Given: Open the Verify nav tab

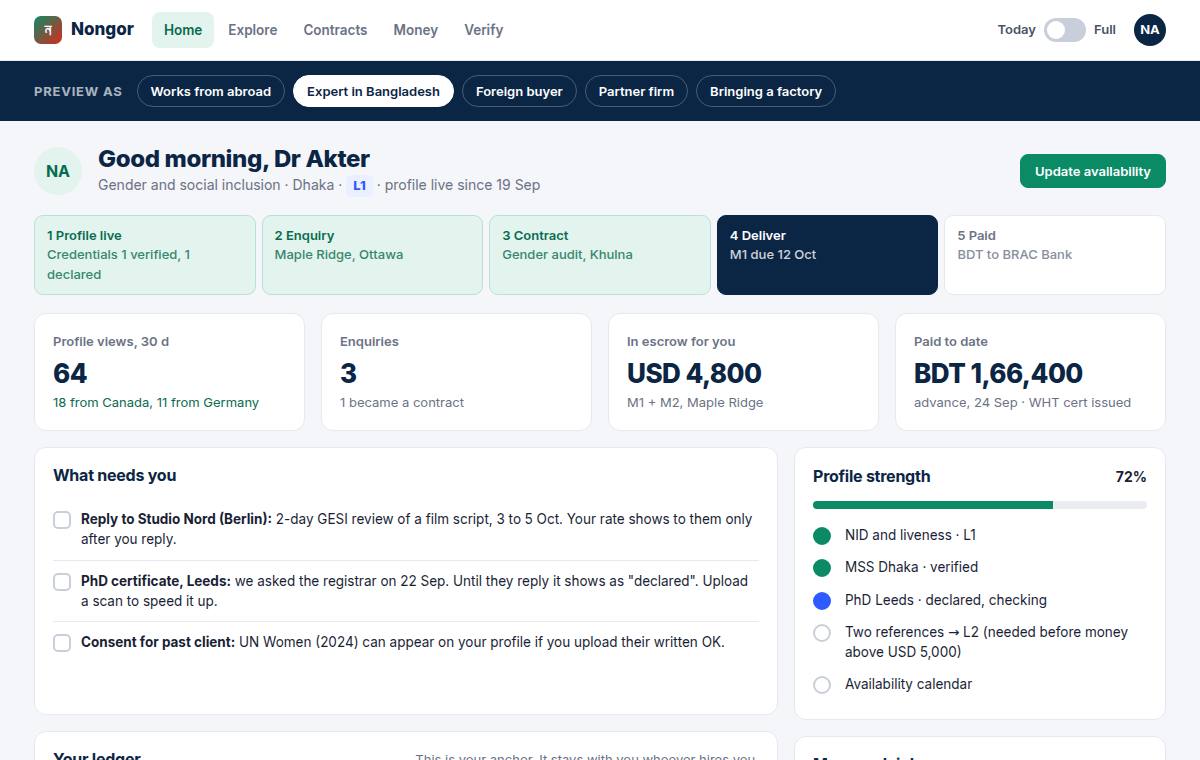Looking at the screenshot, I should click(483, 30).
